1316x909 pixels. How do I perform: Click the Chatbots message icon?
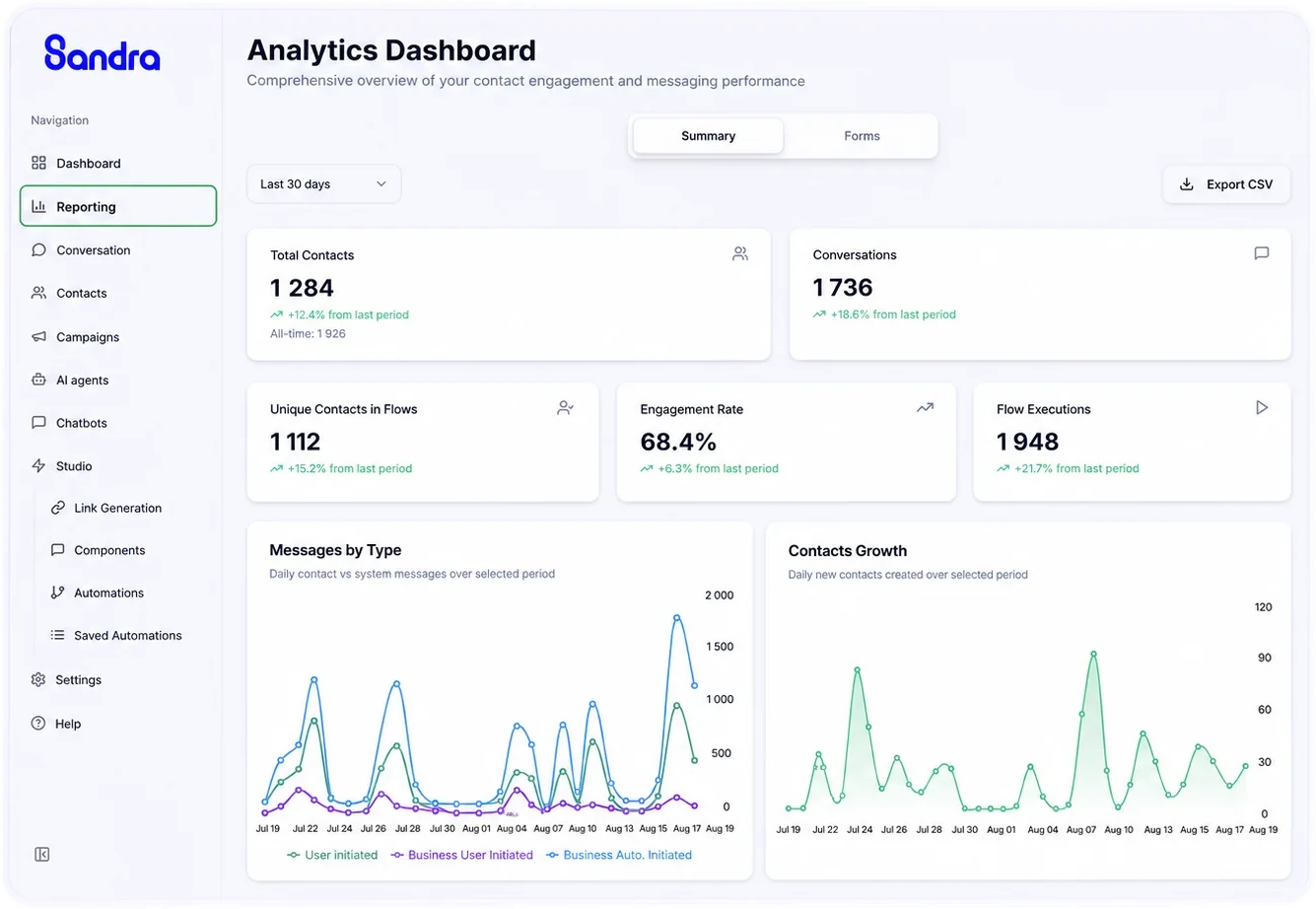[38, 422]
